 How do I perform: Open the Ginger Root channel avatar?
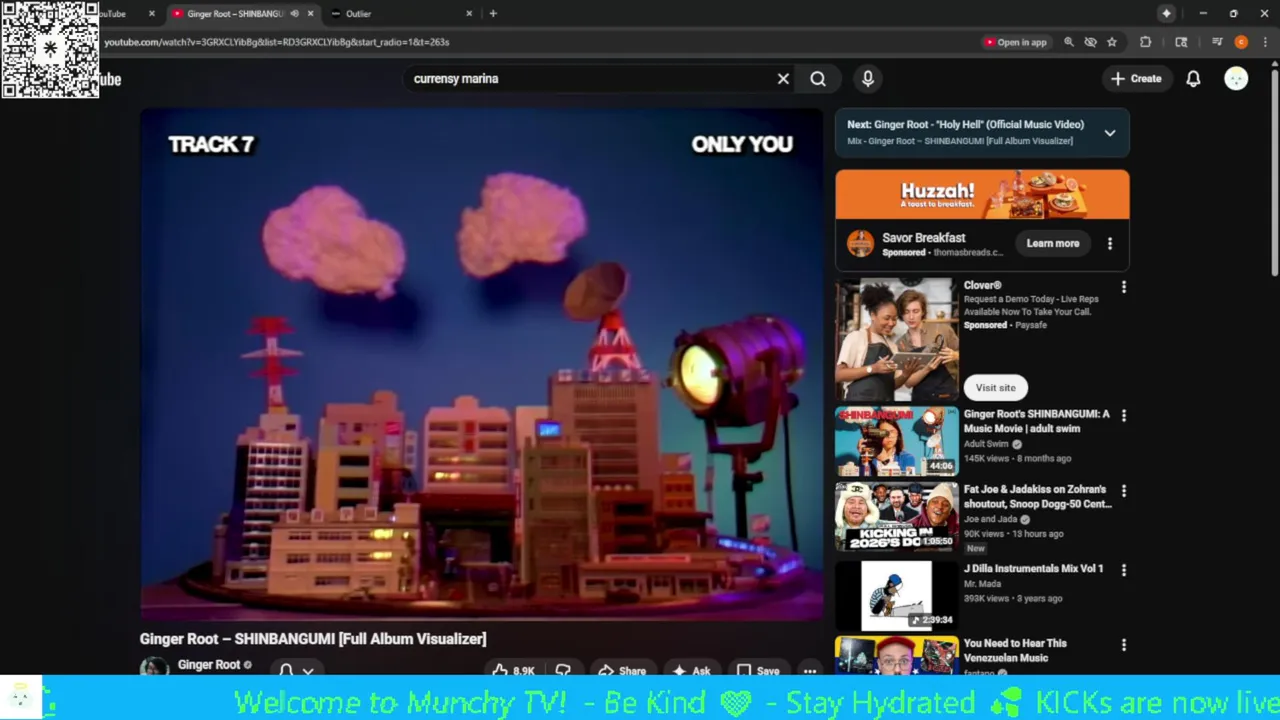[154, 667]
